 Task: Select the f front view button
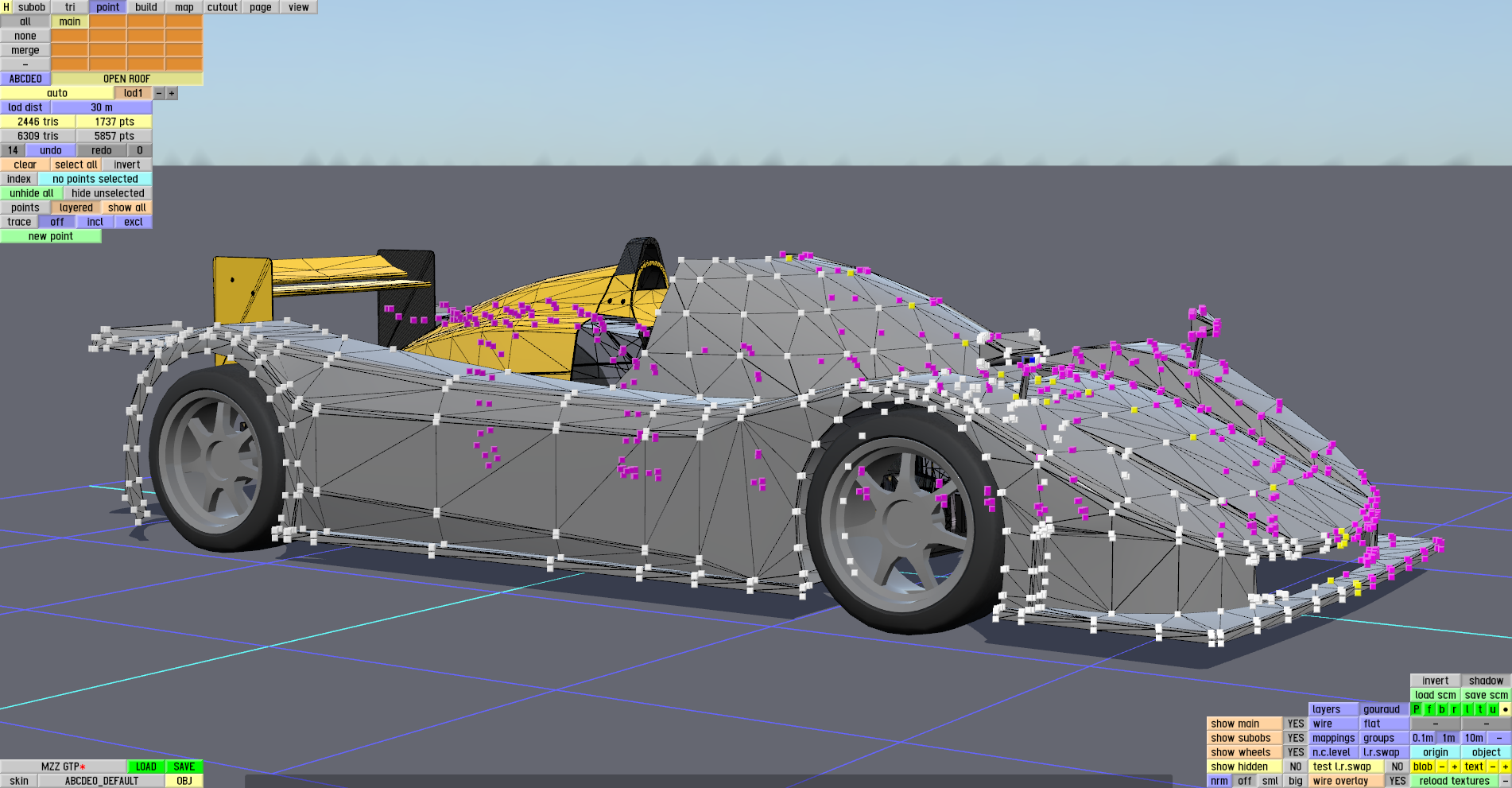(x=1429, y=709)
